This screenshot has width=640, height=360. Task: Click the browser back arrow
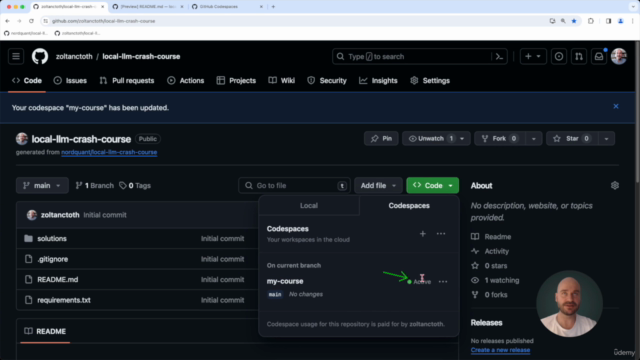[7, 21]
